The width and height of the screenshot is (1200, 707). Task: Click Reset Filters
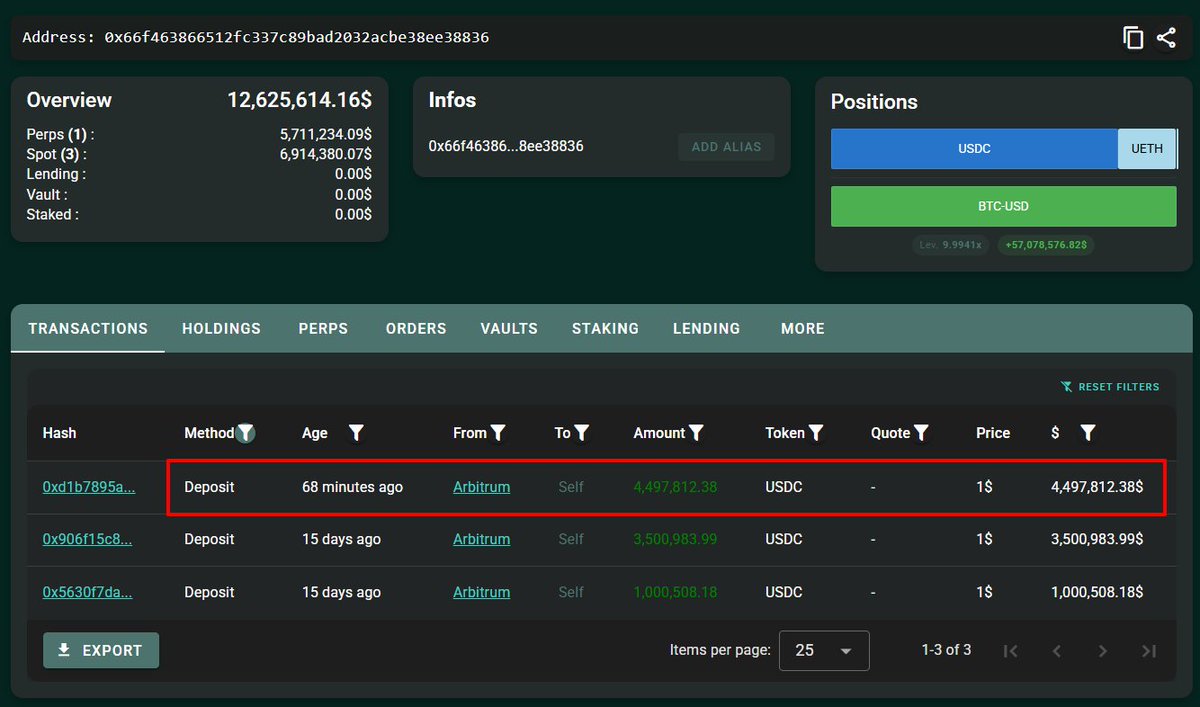click(x=1110, y=387)
